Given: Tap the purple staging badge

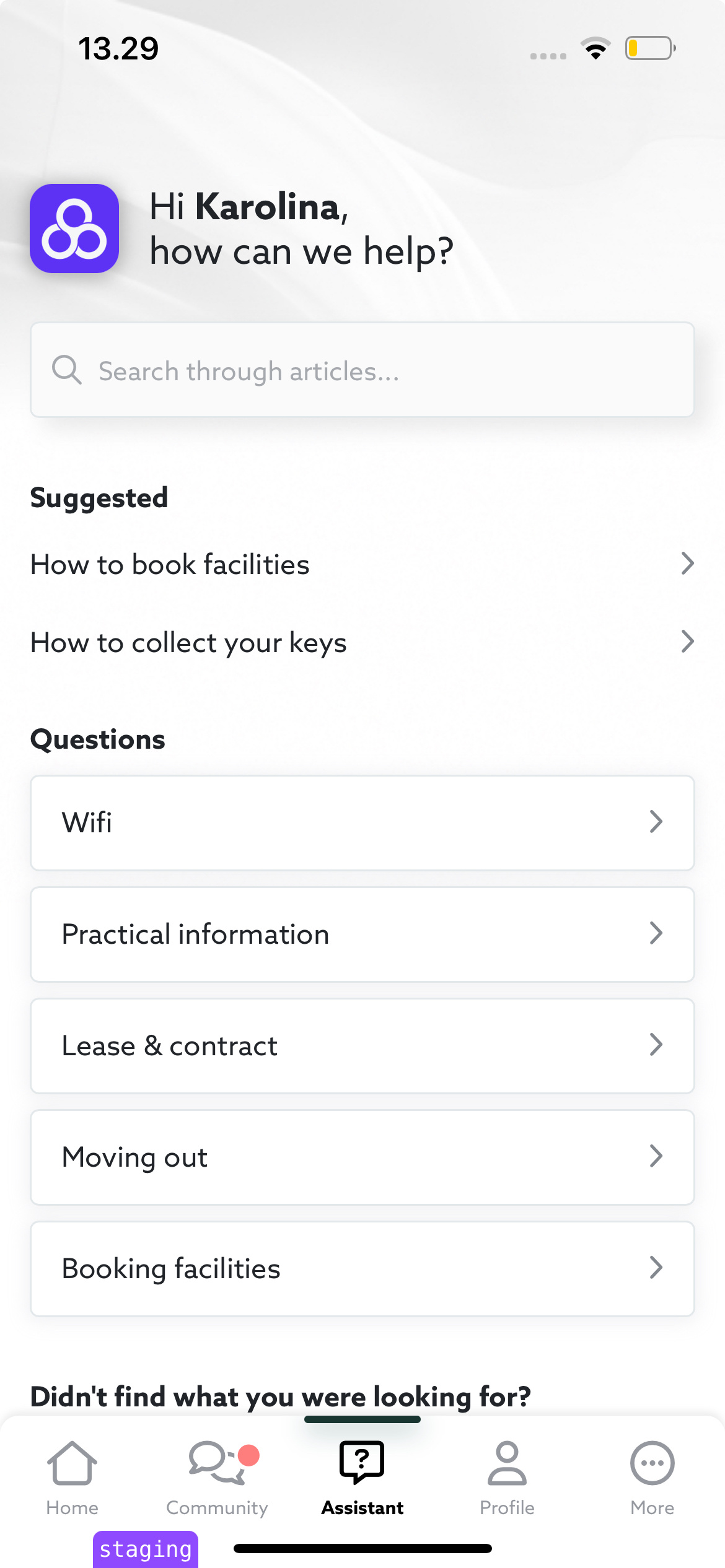Looking at the screenshot, I should (146, 1549).
